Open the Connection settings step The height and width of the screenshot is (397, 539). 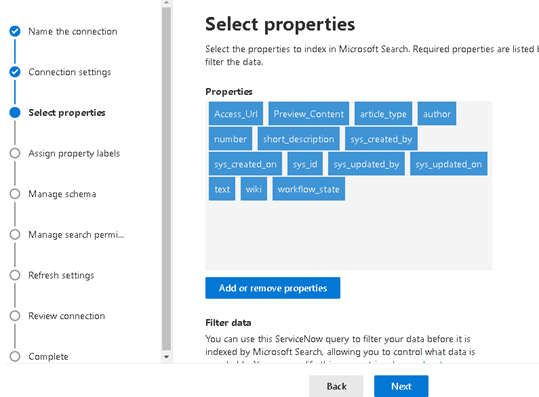70,72
